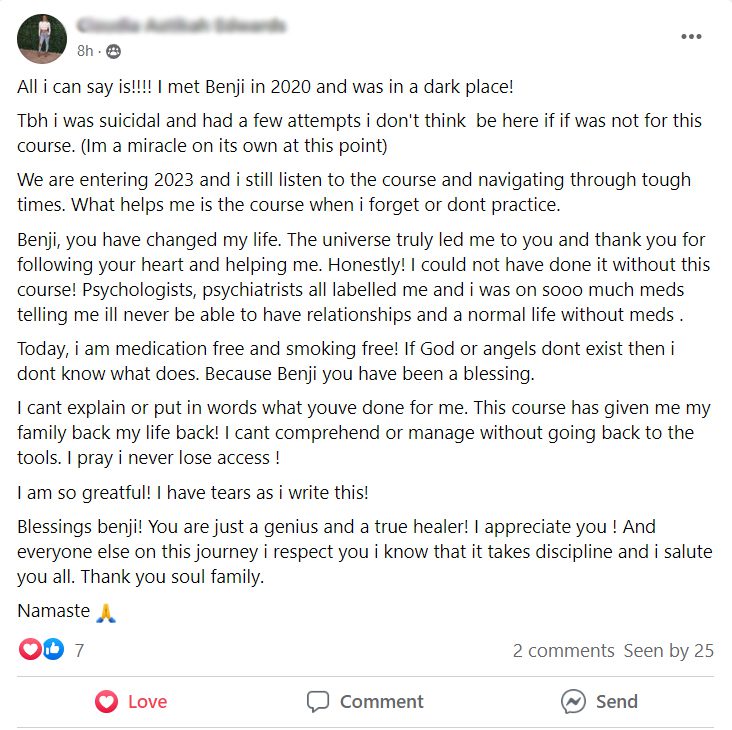The width and height of the screenshot is (732, 730).
Task: Toggle the Love reaction button
Action: coord(131,702)
